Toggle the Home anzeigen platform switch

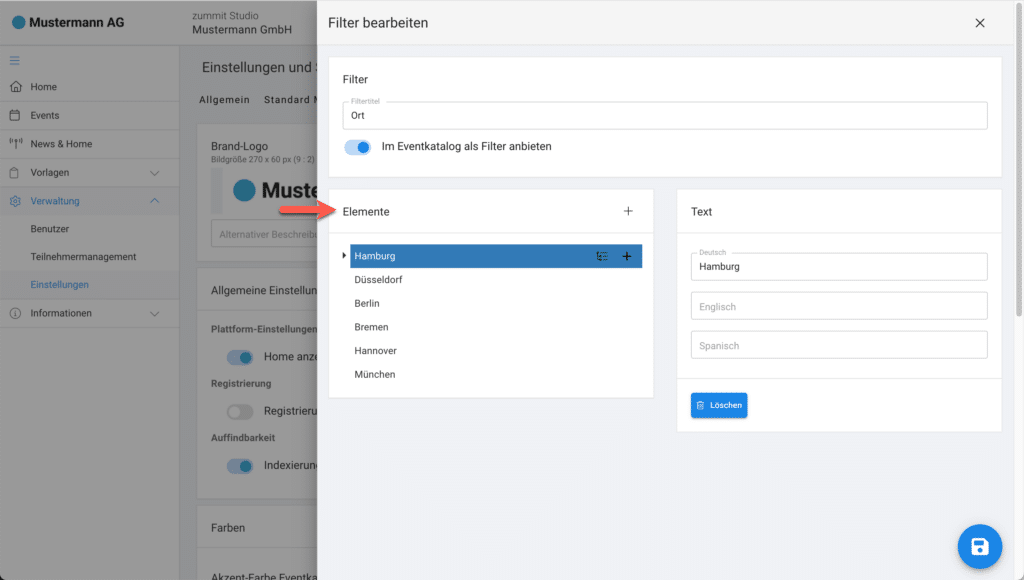(x=240, y=357)
